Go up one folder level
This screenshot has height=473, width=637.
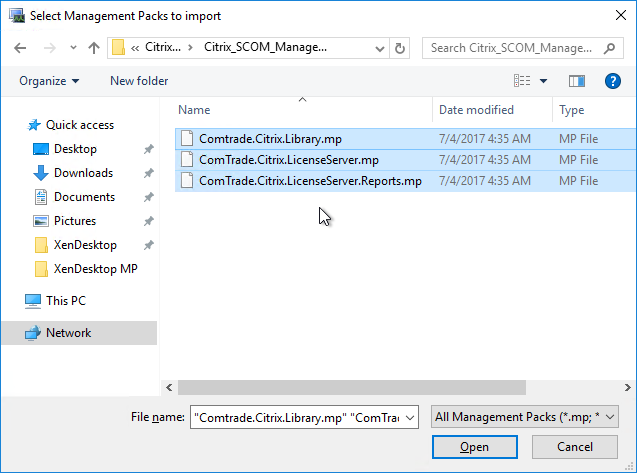pos(94,48)
